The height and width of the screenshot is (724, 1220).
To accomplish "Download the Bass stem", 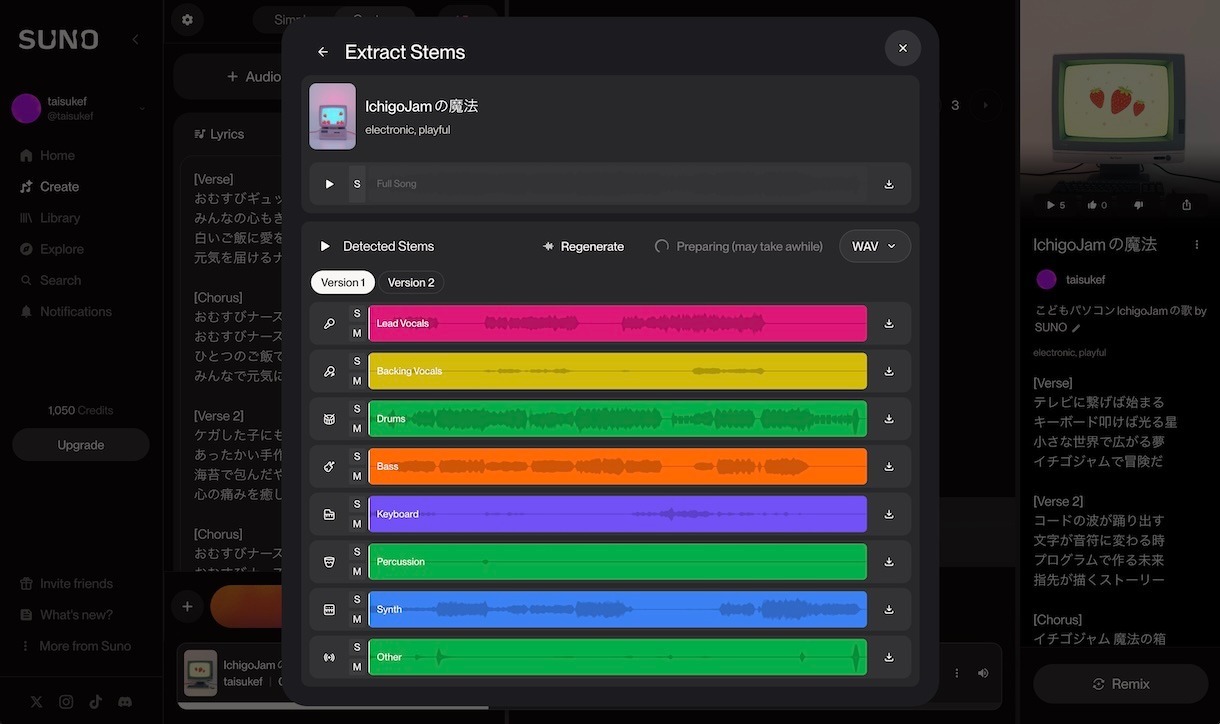I will pyautogui.click(x=889, y=466).
